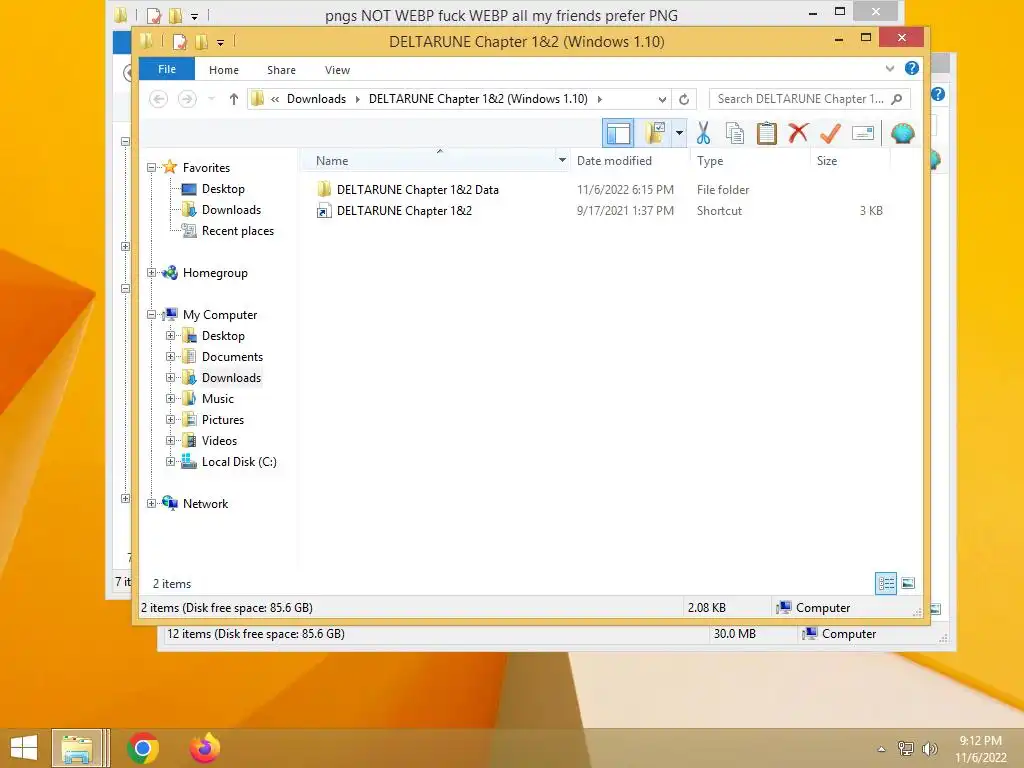1024x768 pixels.
Task: Select Recent places in Favorites
Action: click(x=238, y=231)
